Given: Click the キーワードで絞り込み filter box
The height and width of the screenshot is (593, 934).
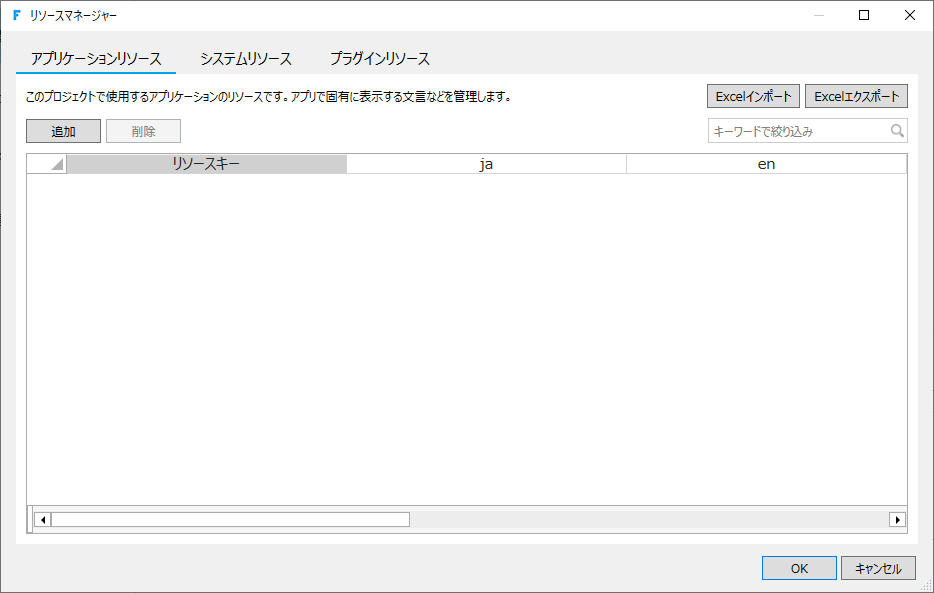Looking at the screenshot, I should 790,130.
